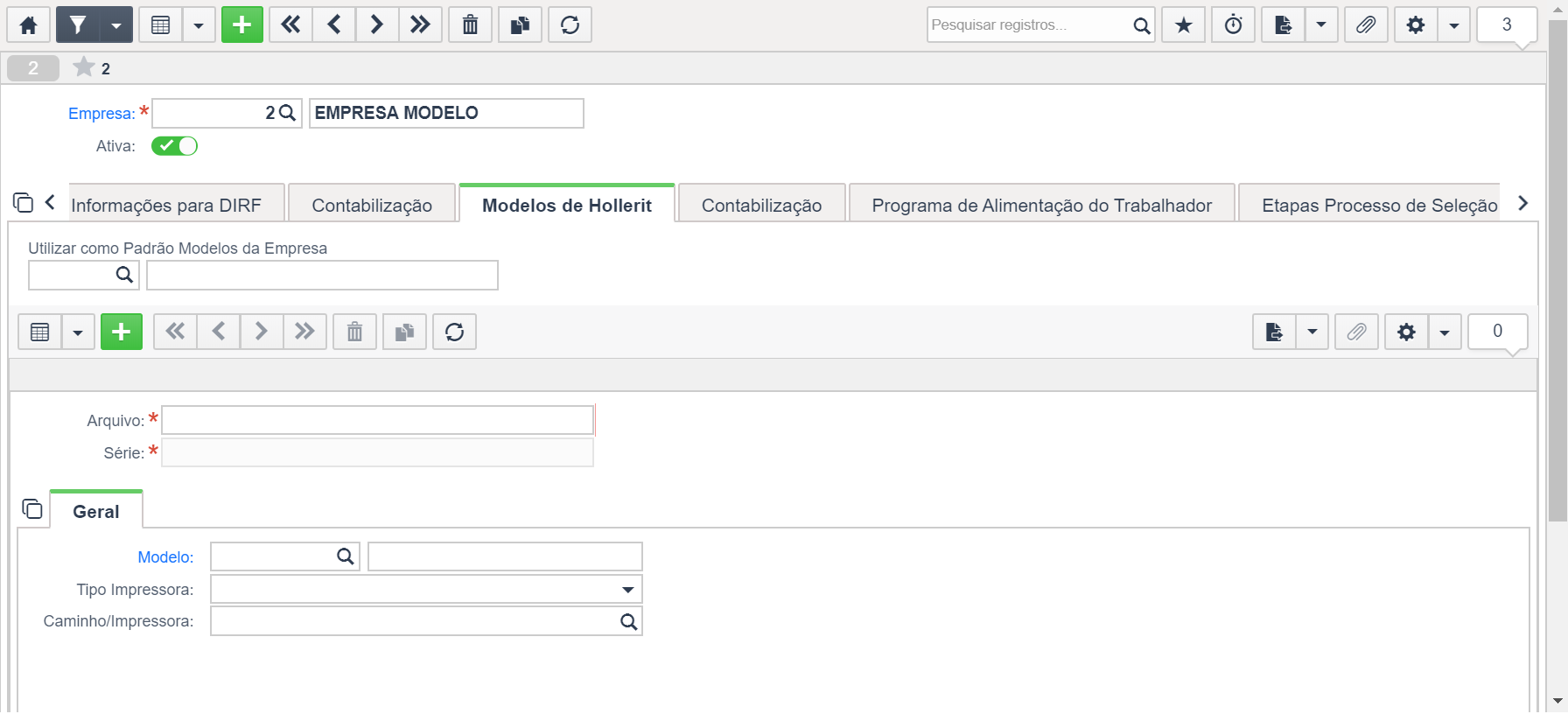Go to previous record in subgrid toolbar

click(218, 332)
